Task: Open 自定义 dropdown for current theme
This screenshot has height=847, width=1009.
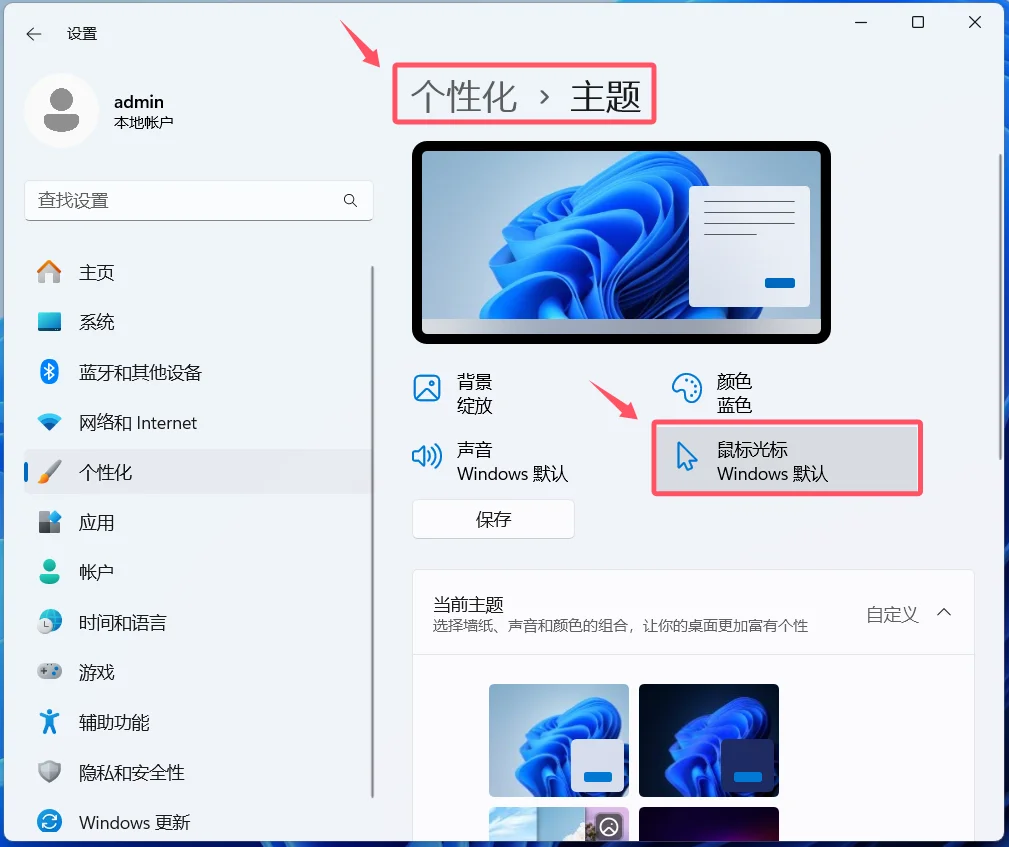Action: click(x=890, y=615)
